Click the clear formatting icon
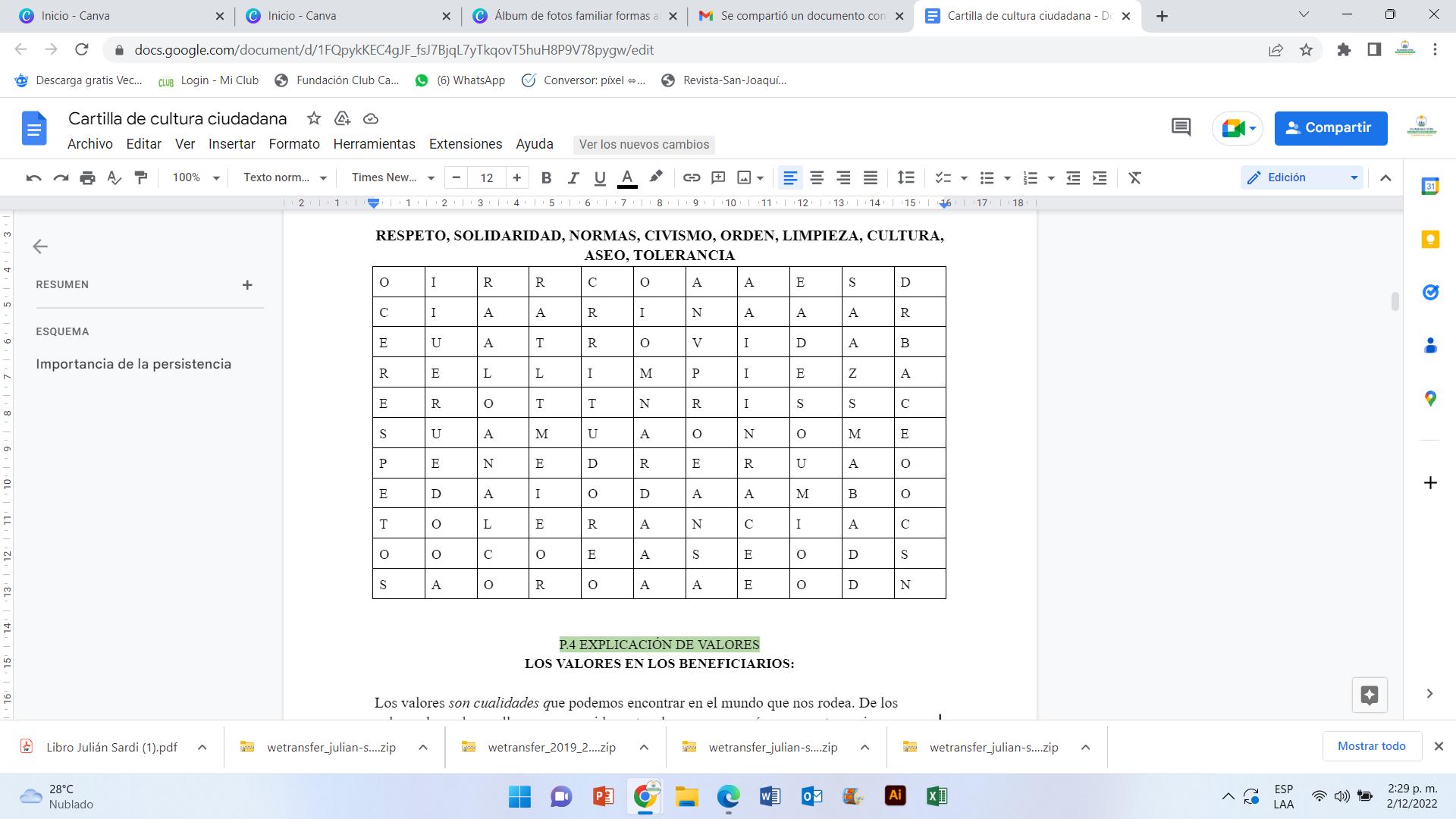 tap(1134, 177)
